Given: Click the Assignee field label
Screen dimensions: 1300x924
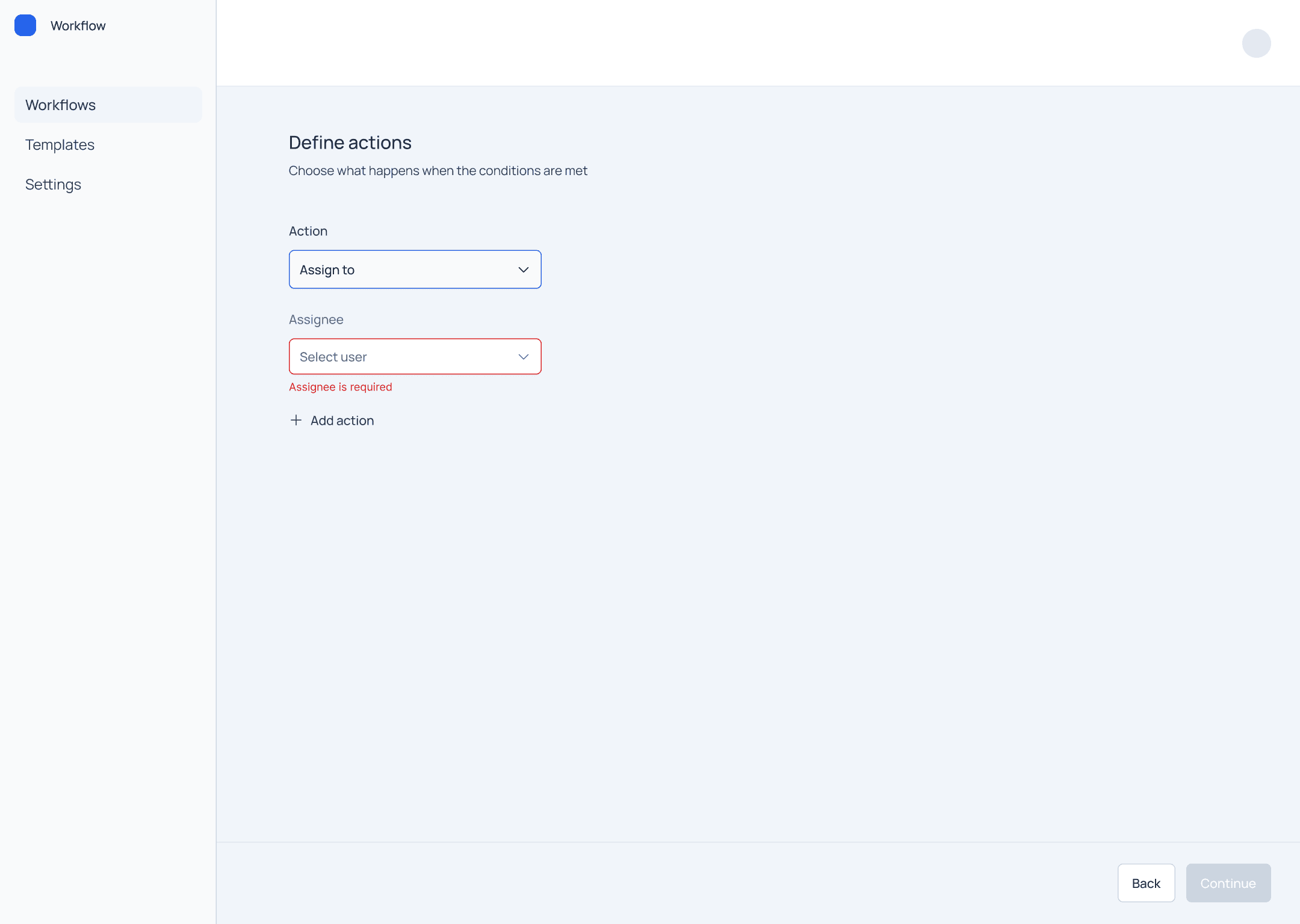Looking at the screenshot, I should (x=316, y=319).
